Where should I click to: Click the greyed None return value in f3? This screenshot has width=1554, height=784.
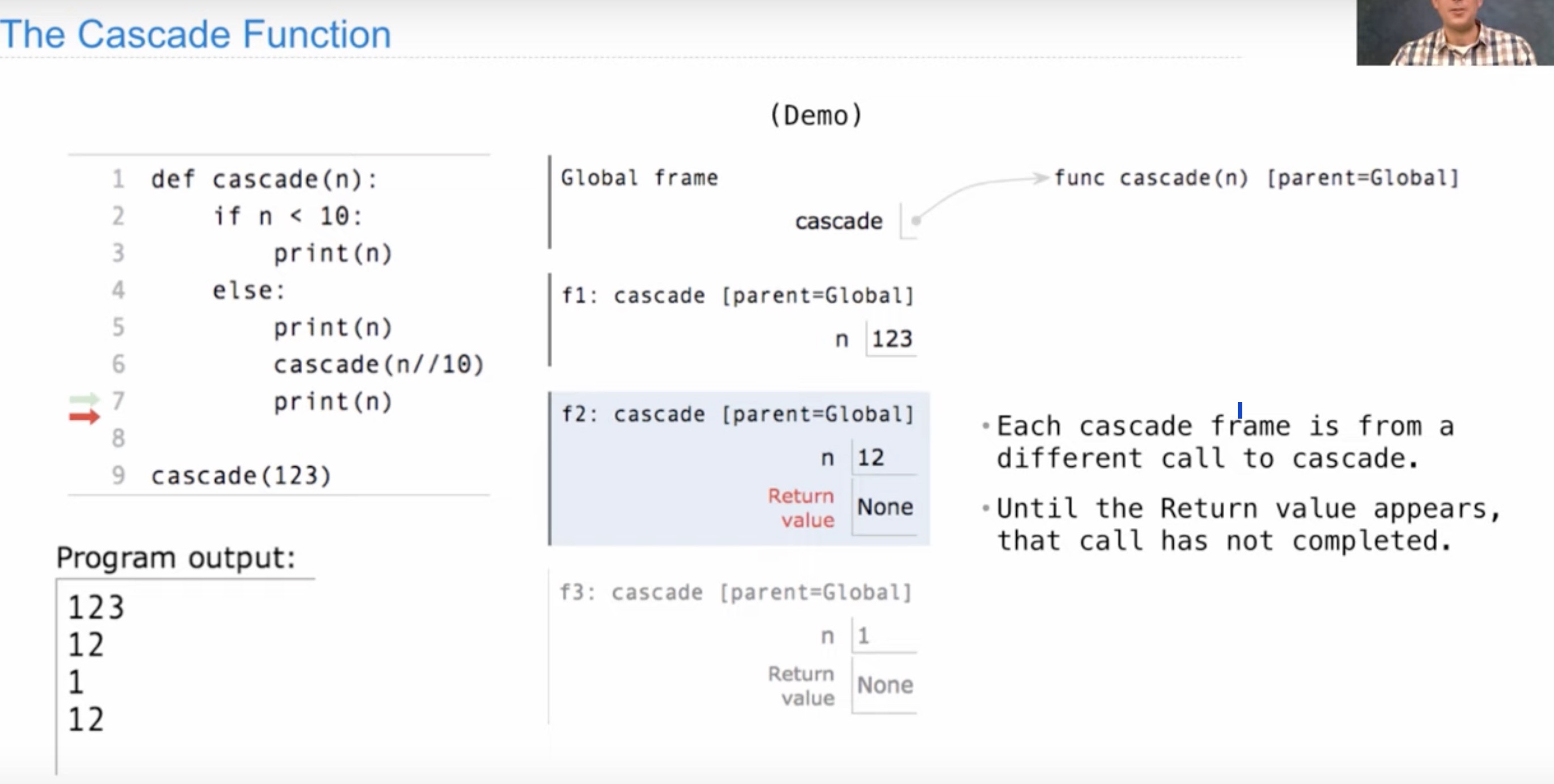(885, 685)
